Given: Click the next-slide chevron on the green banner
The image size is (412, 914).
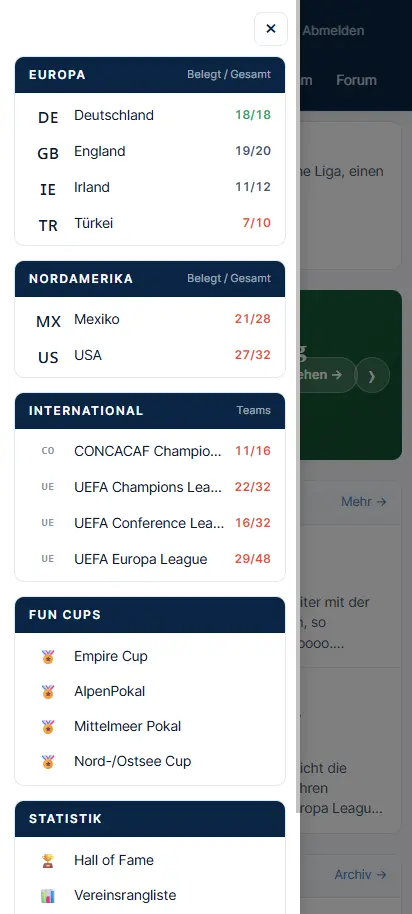Looking at the screenshot, I should pyautogui.click(x=372, y=375).
